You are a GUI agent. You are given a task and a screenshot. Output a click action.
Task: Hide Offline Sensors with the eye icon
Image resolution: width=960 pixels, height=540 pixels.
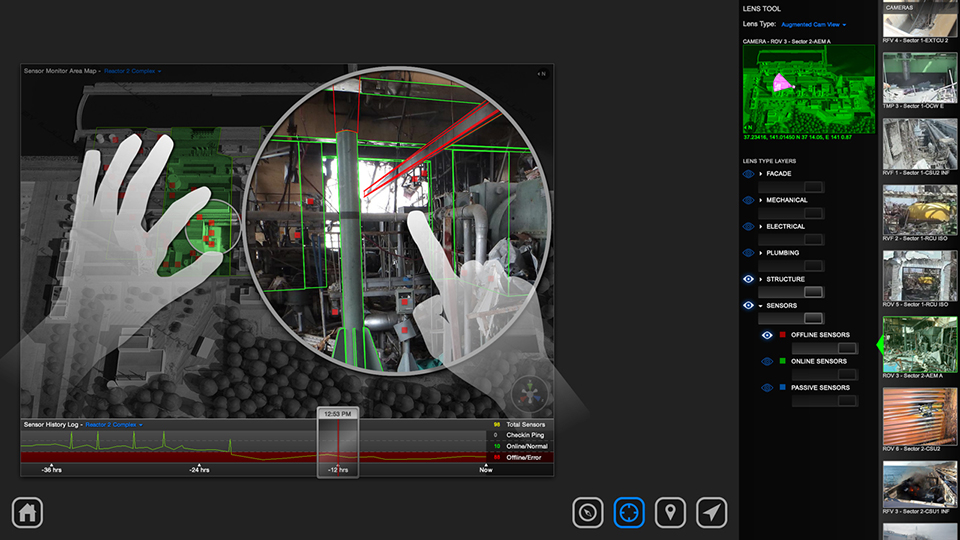point(767,335)
